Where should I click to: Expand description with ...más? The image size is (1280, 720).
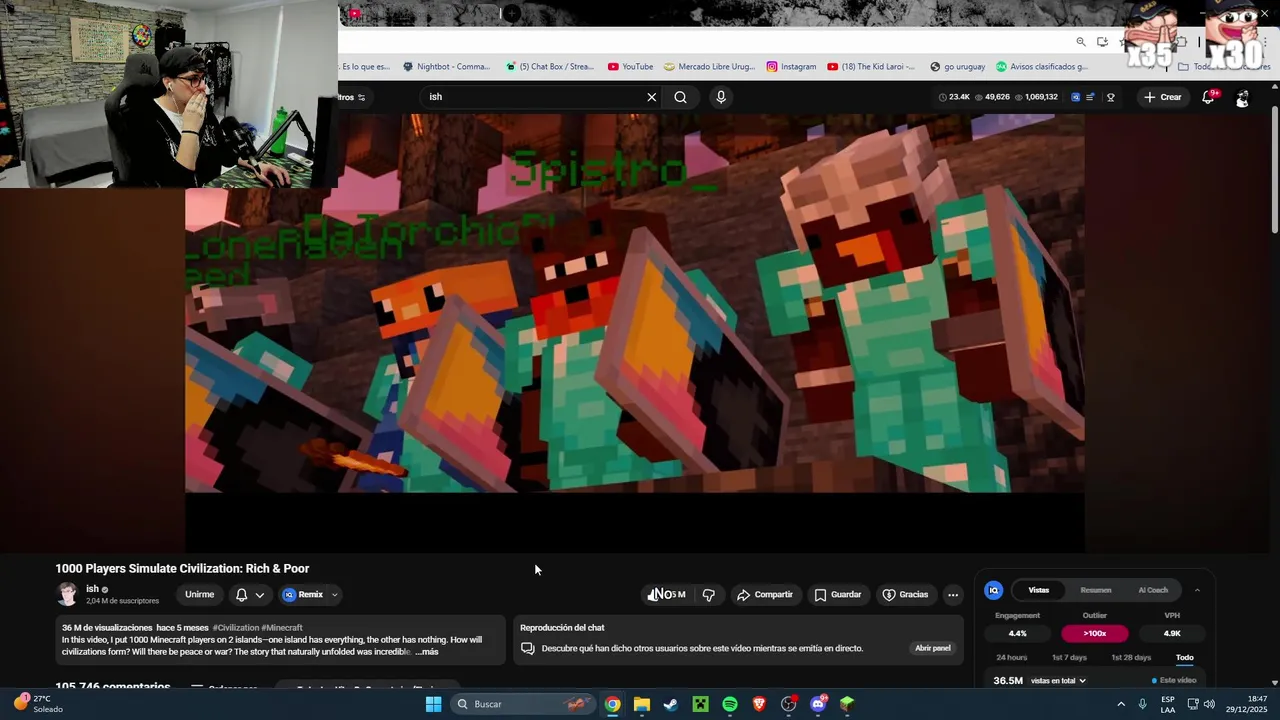(427, 652)
